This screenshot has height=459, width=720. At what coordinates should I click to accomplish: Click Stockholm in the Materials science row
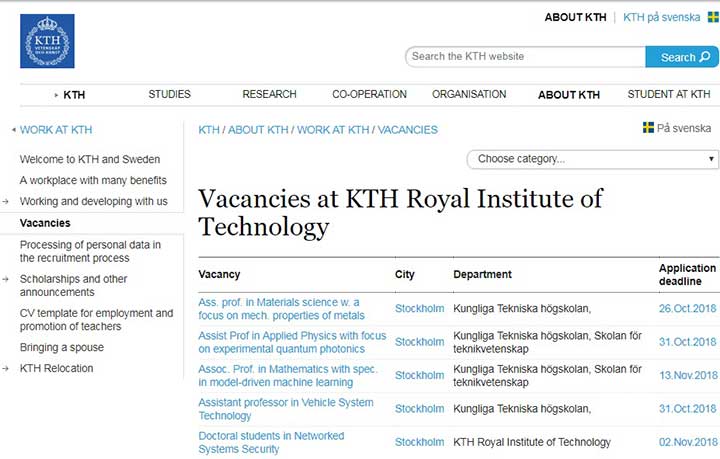[420, 308]
